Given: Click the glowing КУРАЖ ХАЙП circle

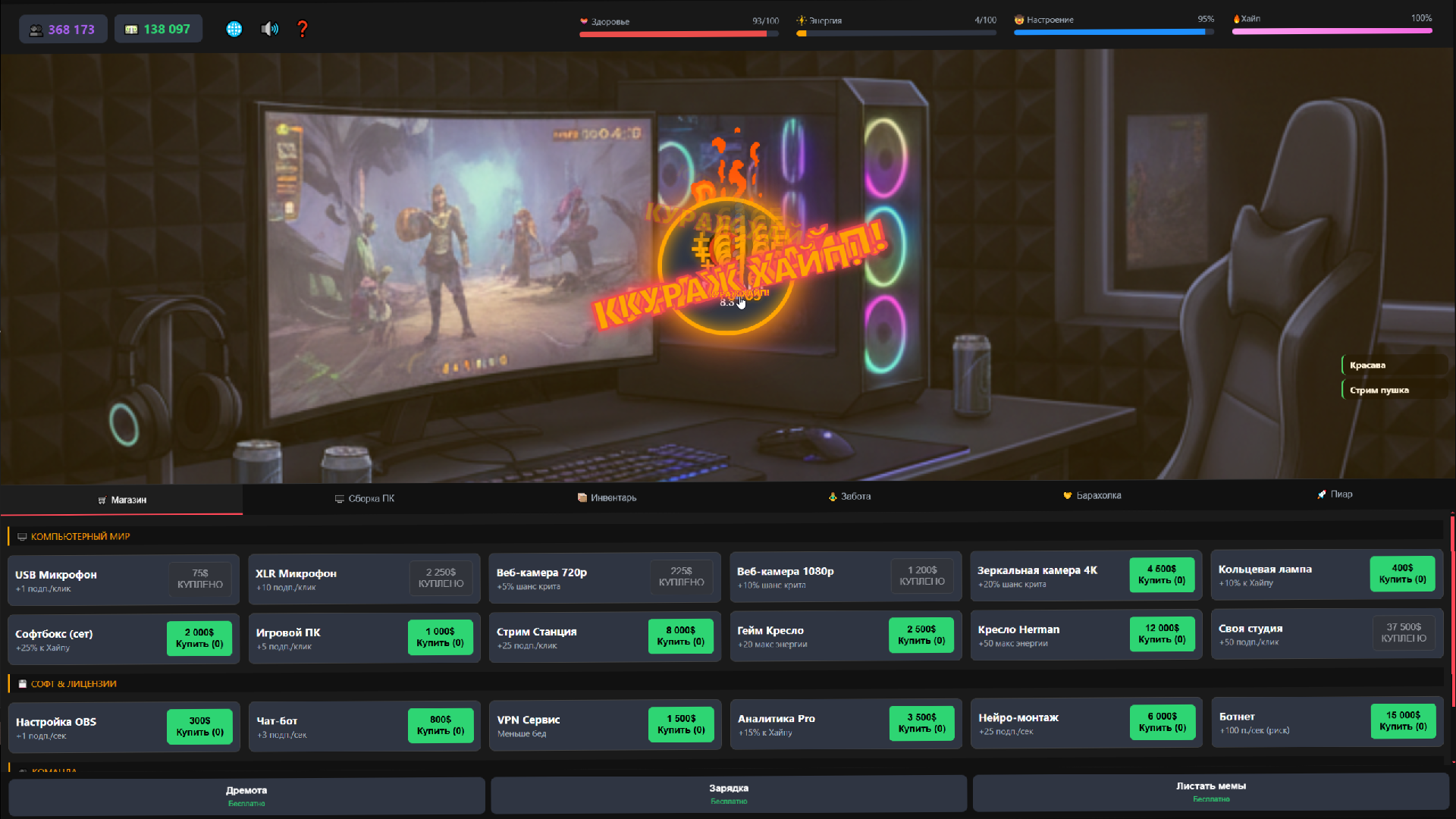Looking at the screenshot, I should [726, 267].
